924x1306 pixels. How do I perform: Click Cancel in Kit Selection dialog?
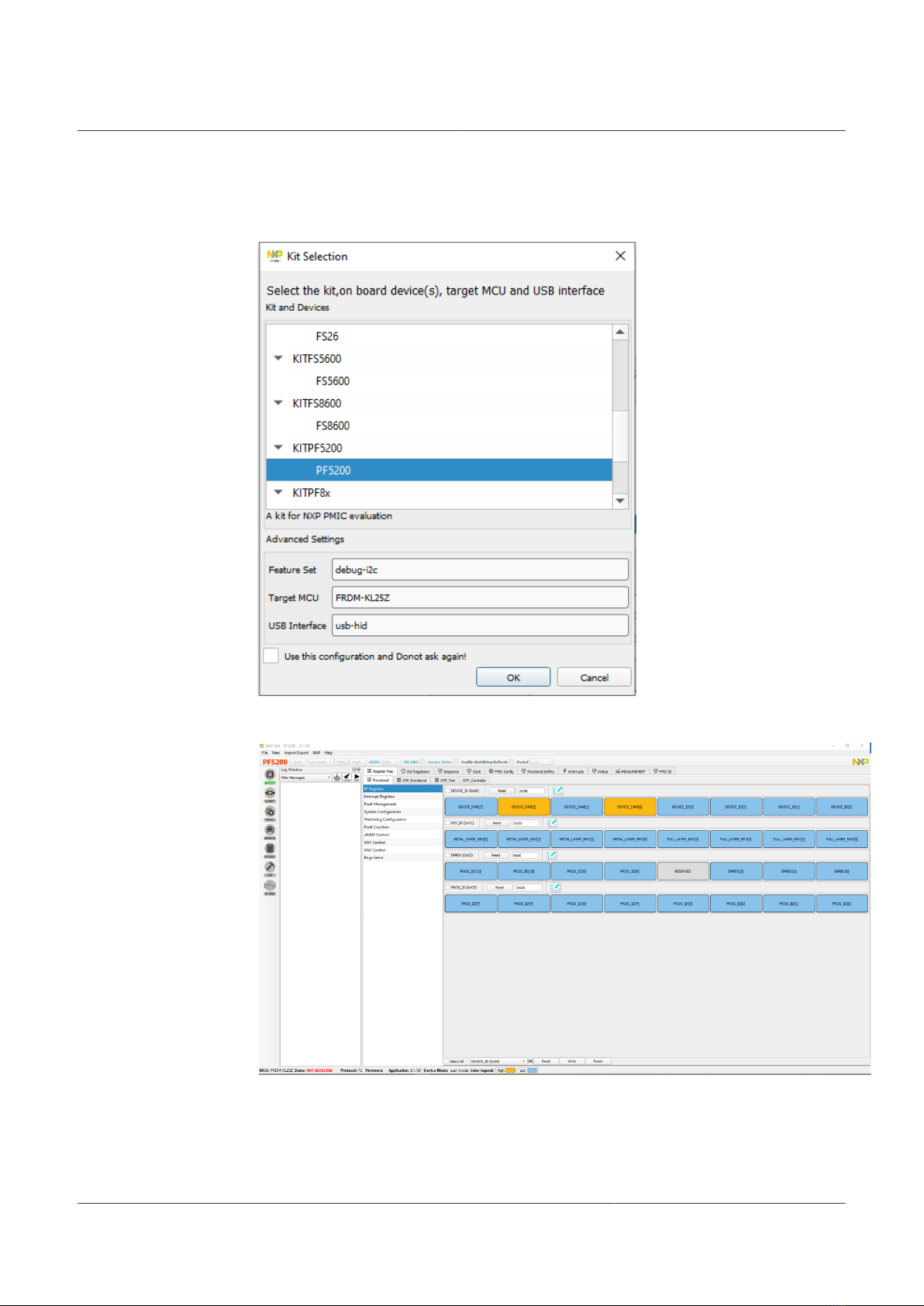pyautogui.click(x=595, y=677)
